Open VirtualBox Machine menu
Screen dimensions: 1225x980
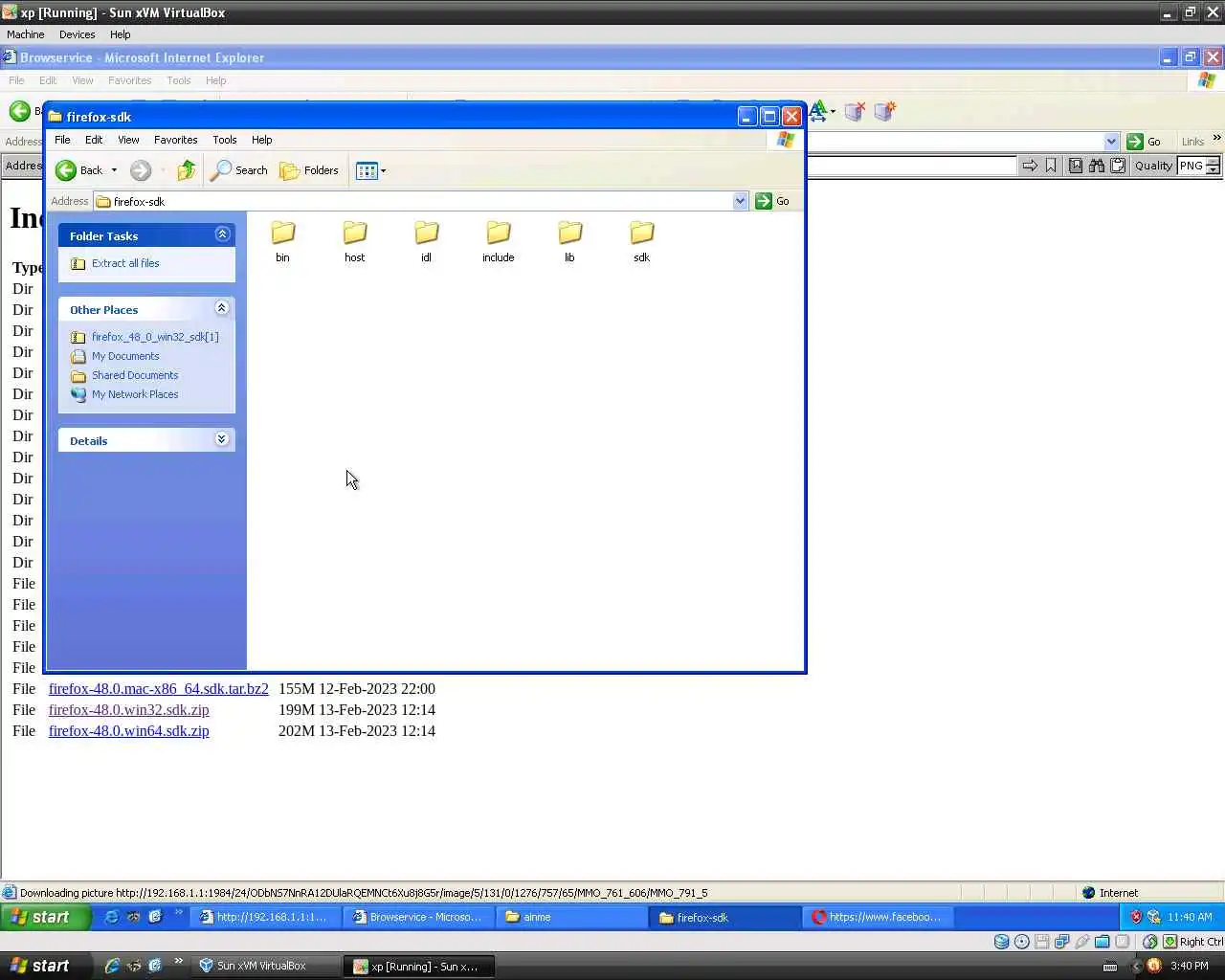[x=26, y=34]
